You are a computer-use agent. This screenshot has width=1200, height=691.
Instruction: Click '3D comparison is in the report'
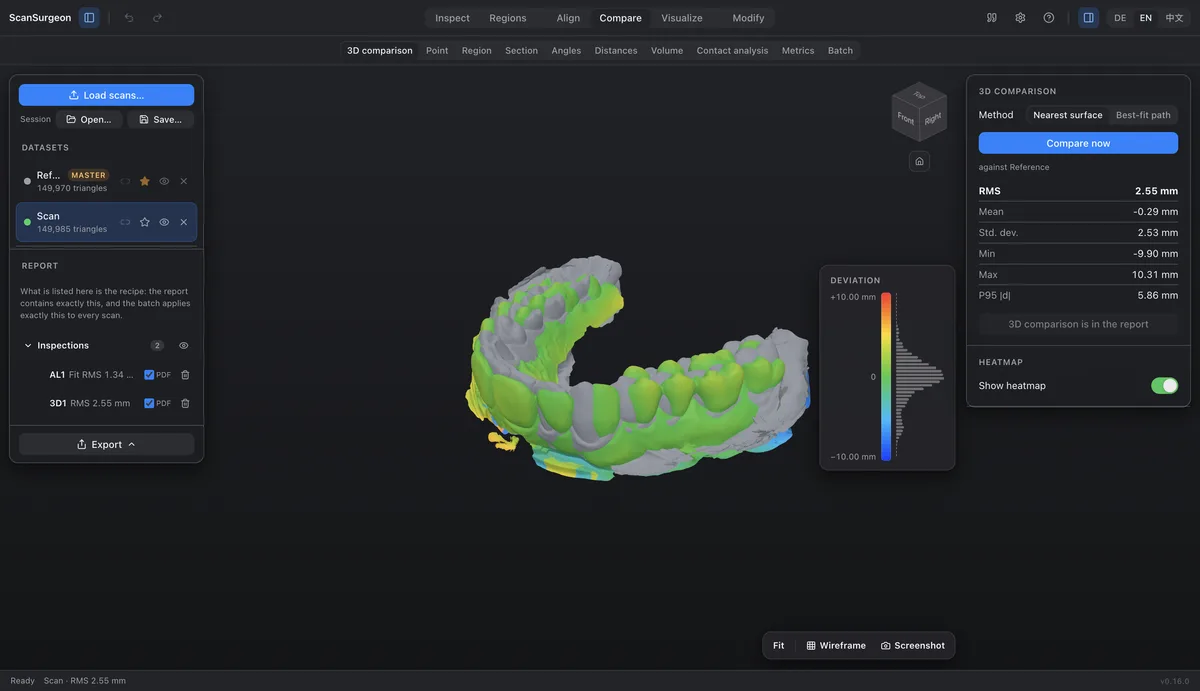pyautogui.click(x=1078, y=324)
